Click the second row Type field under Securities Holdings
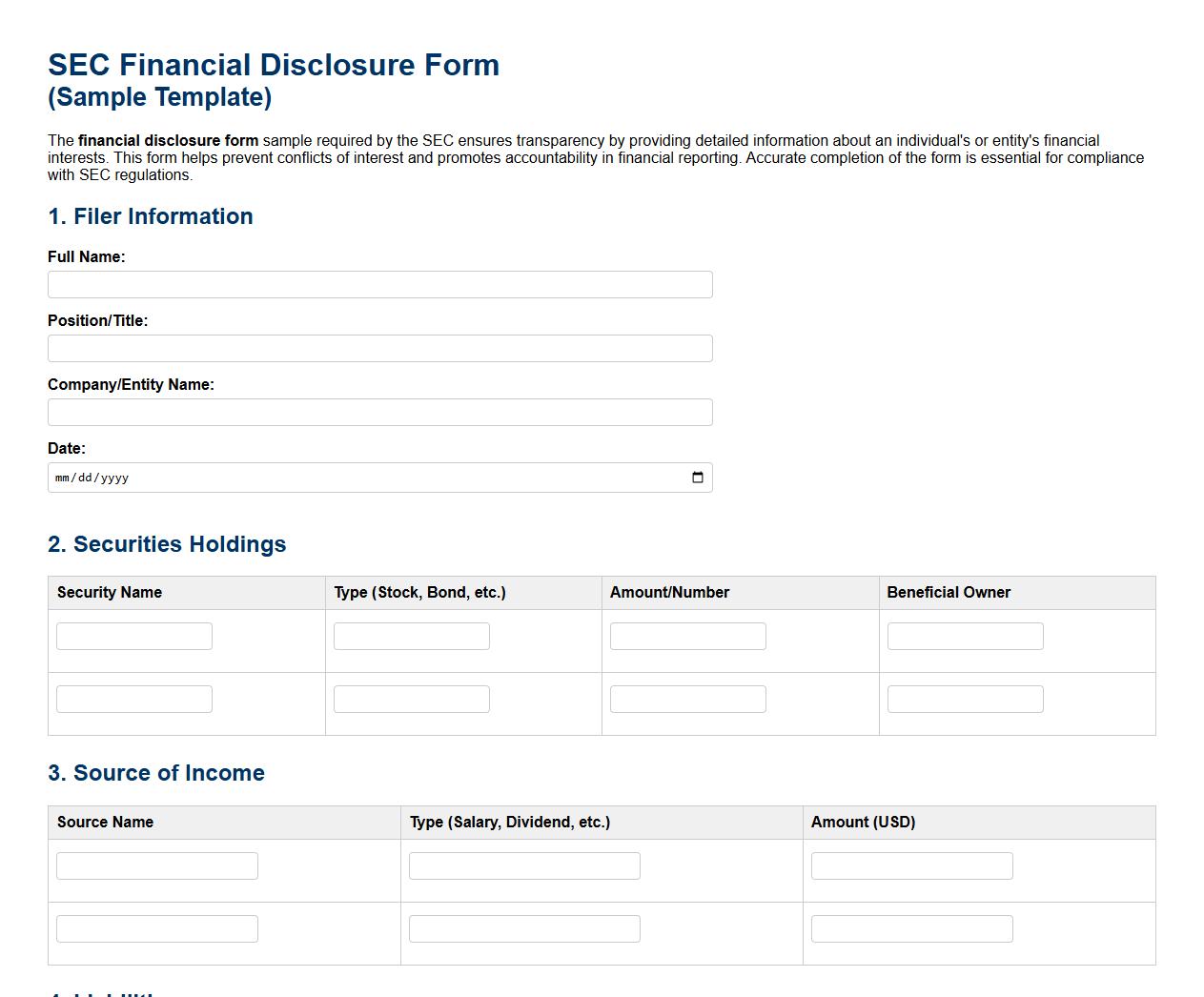This screenshot has height=997, width=1204. [x=411, y=699]
